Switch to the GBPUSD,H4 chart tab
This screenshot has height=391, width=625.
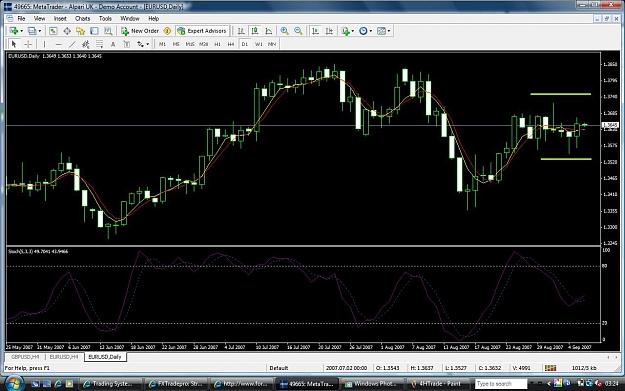click(x=25, y=357)
